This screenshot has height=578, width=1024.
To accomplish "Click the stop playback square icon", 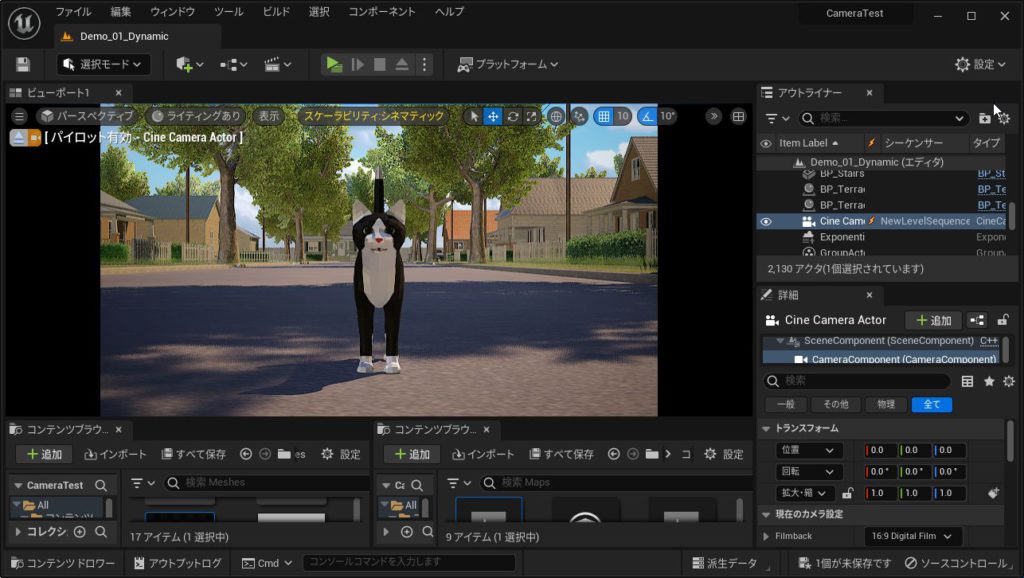I will click(x=379, y=64).
